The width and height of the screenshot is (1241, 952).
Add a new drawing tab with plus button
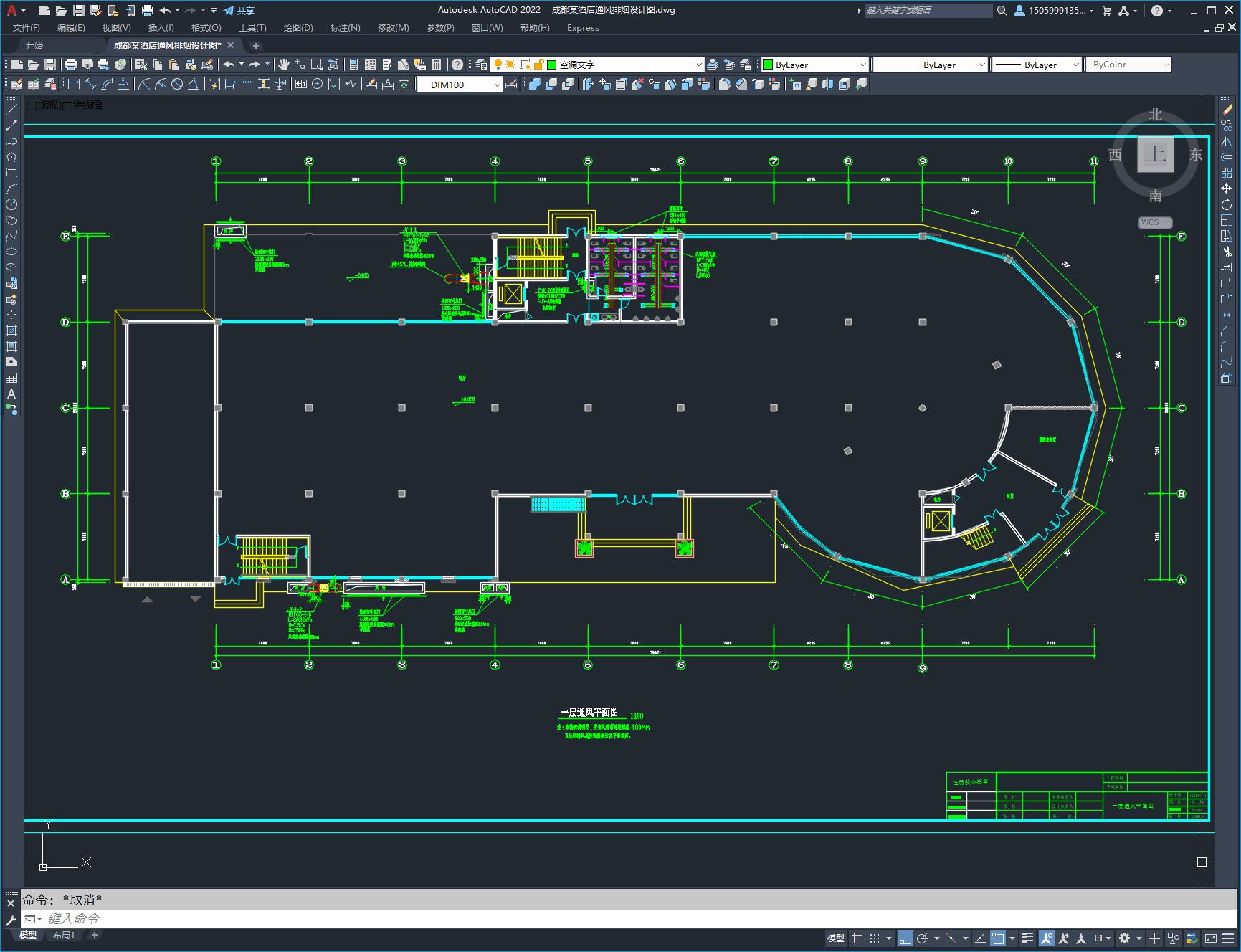(256, 46)
